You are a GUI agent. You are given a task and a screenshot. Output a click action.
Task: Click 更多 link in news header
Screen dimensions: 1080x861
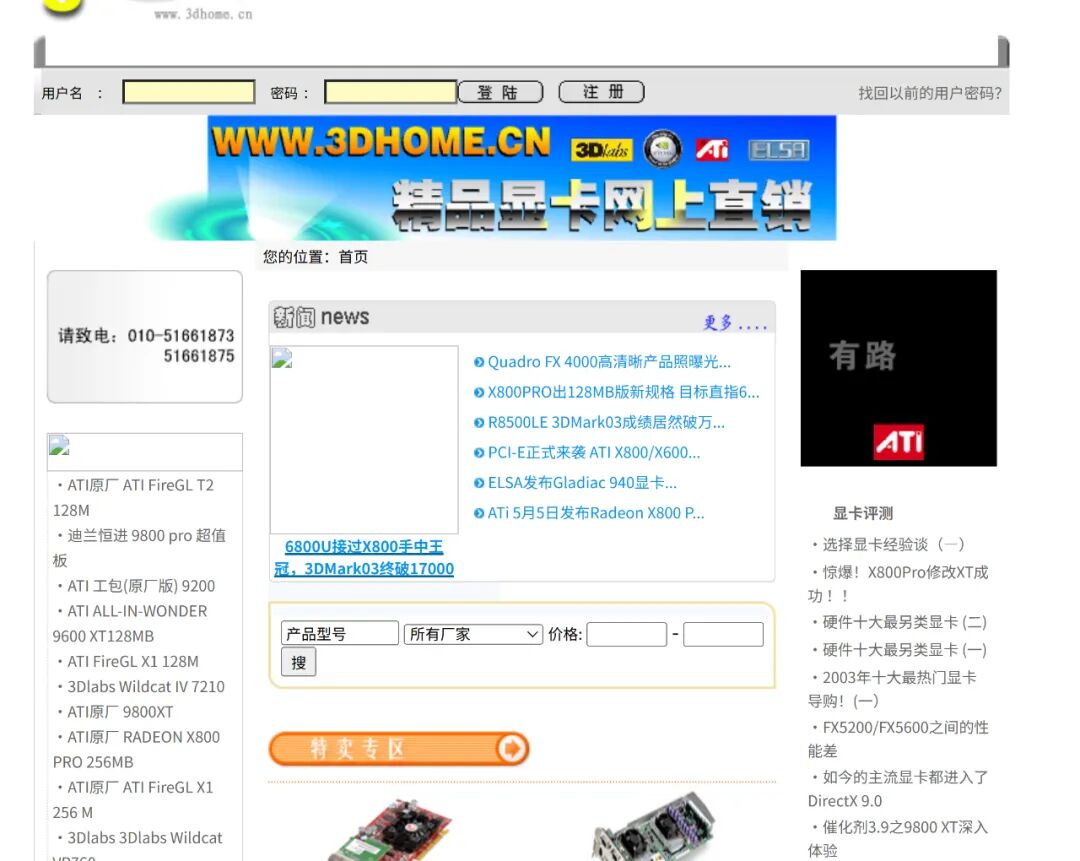734,322
